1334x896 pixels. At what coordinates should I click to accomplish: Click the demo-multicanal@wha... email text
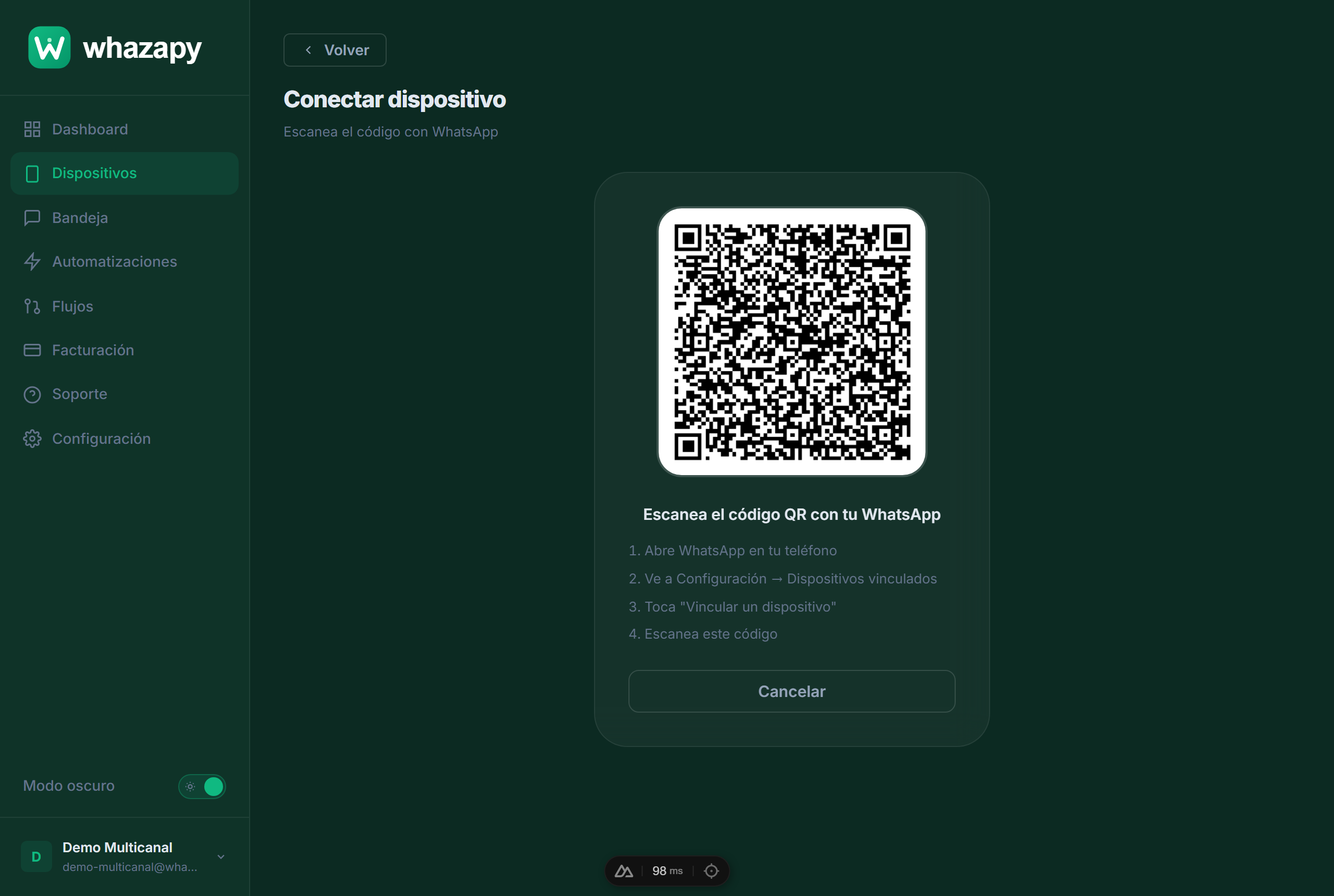[130, 867]
